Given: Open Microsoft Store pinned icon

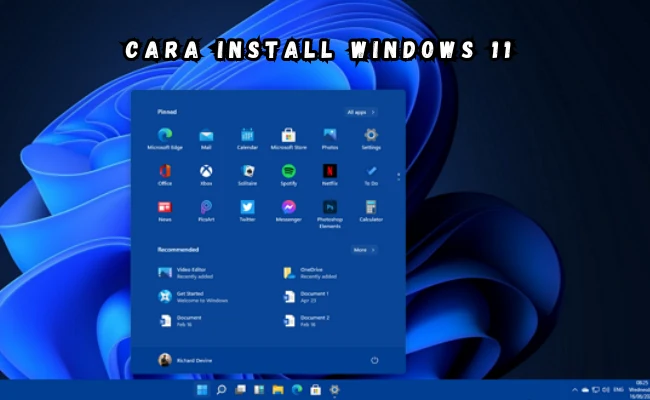Looking at the screenshot, I should point(289,139).
